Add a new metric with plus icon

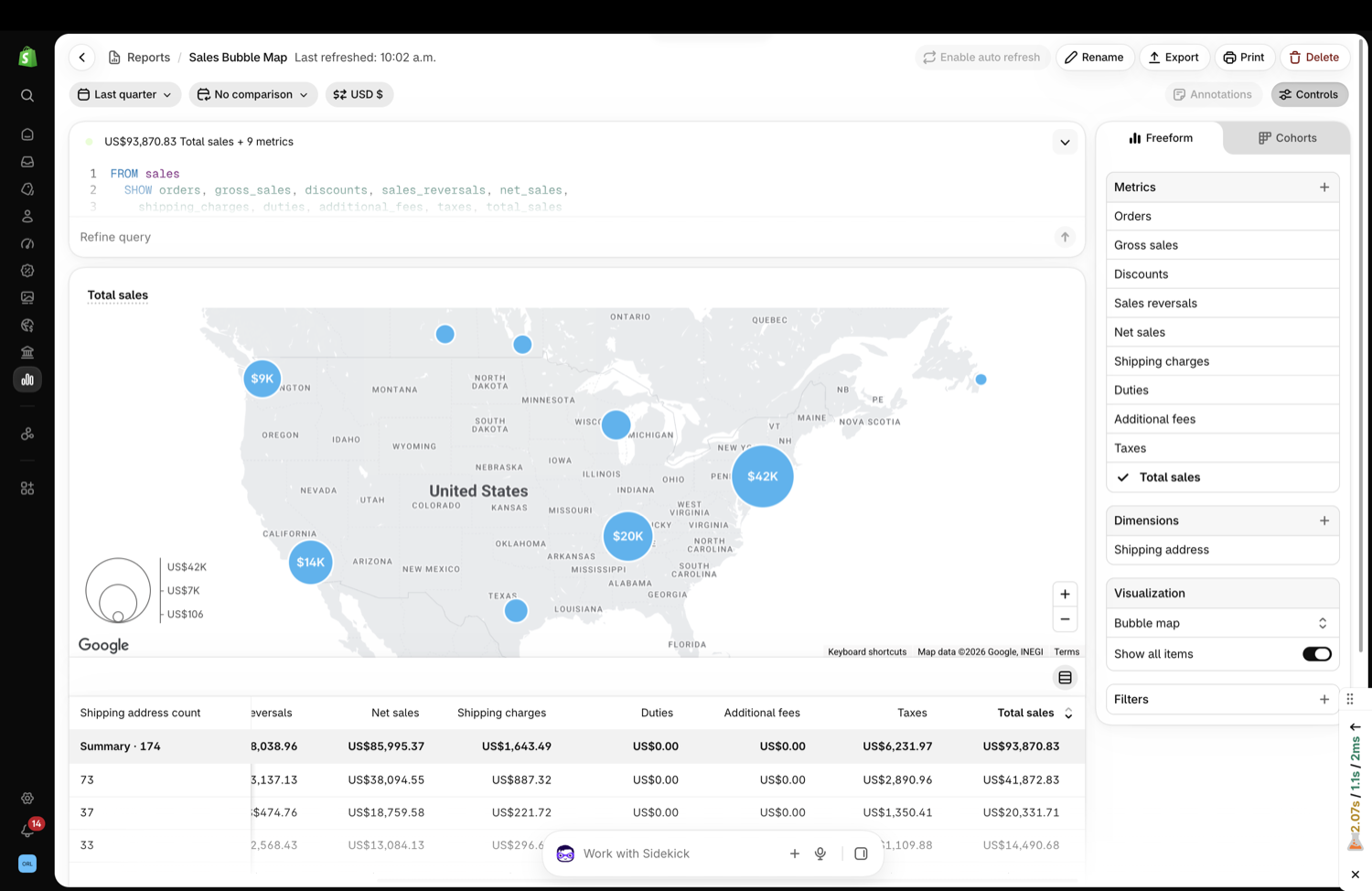click(1324, 188)
